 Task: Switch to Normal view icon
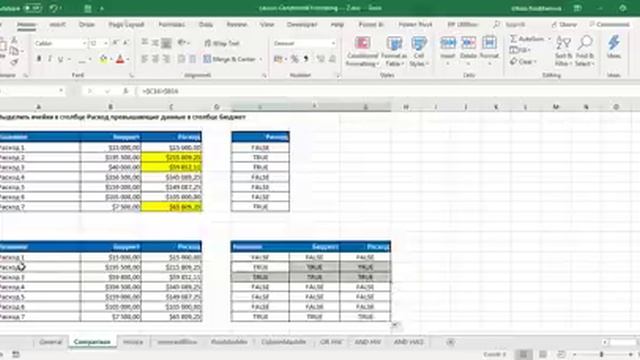point(523,354)
